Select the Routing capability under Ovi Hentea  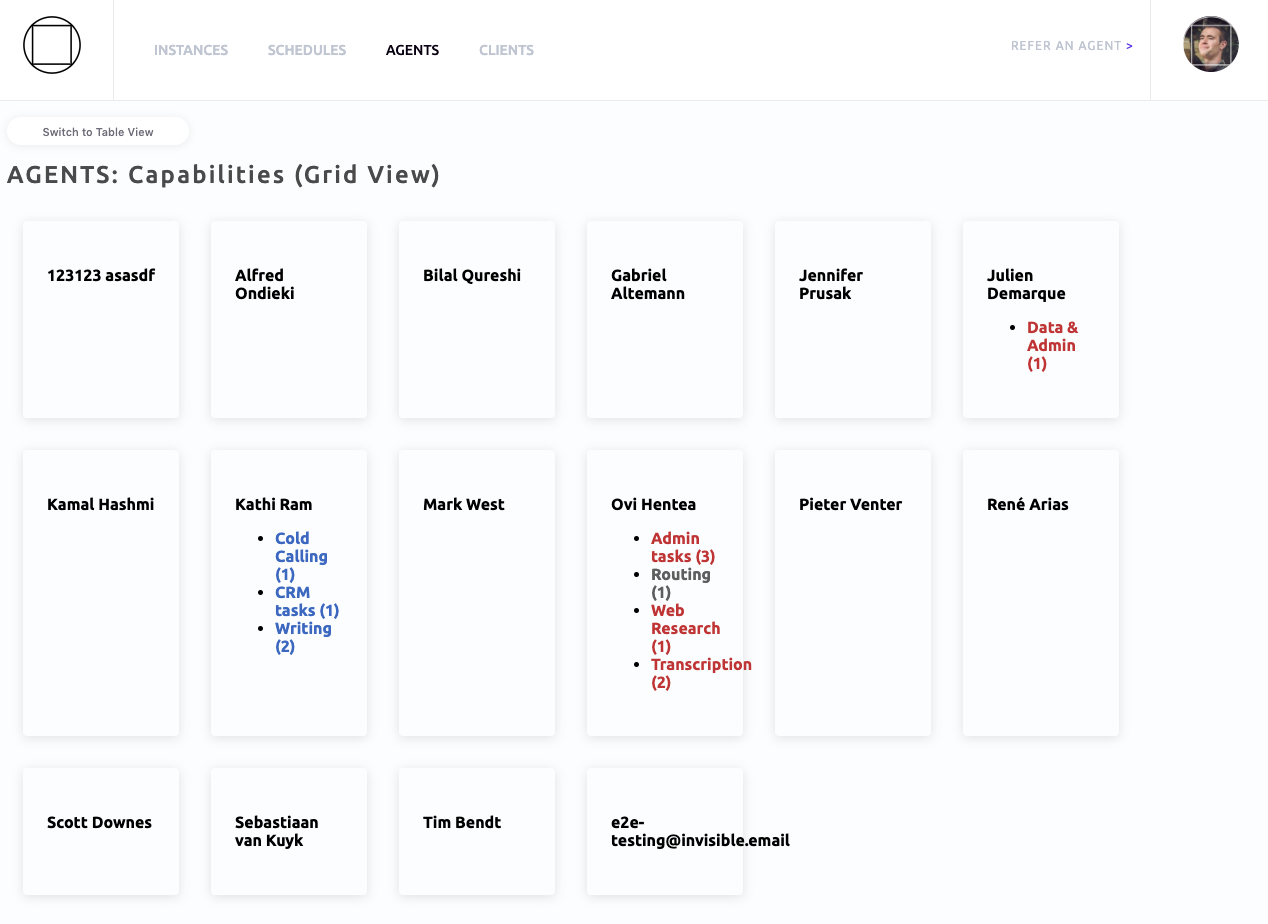(x=680, y=583)
